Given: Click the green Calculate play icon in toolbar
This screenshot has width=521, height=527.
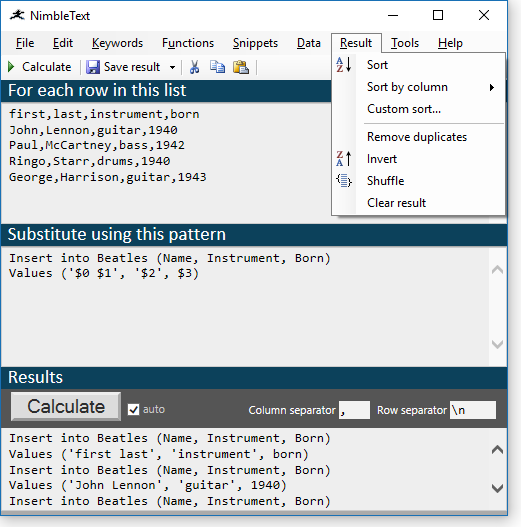Looking at the screenshot, I should [11, 67].
